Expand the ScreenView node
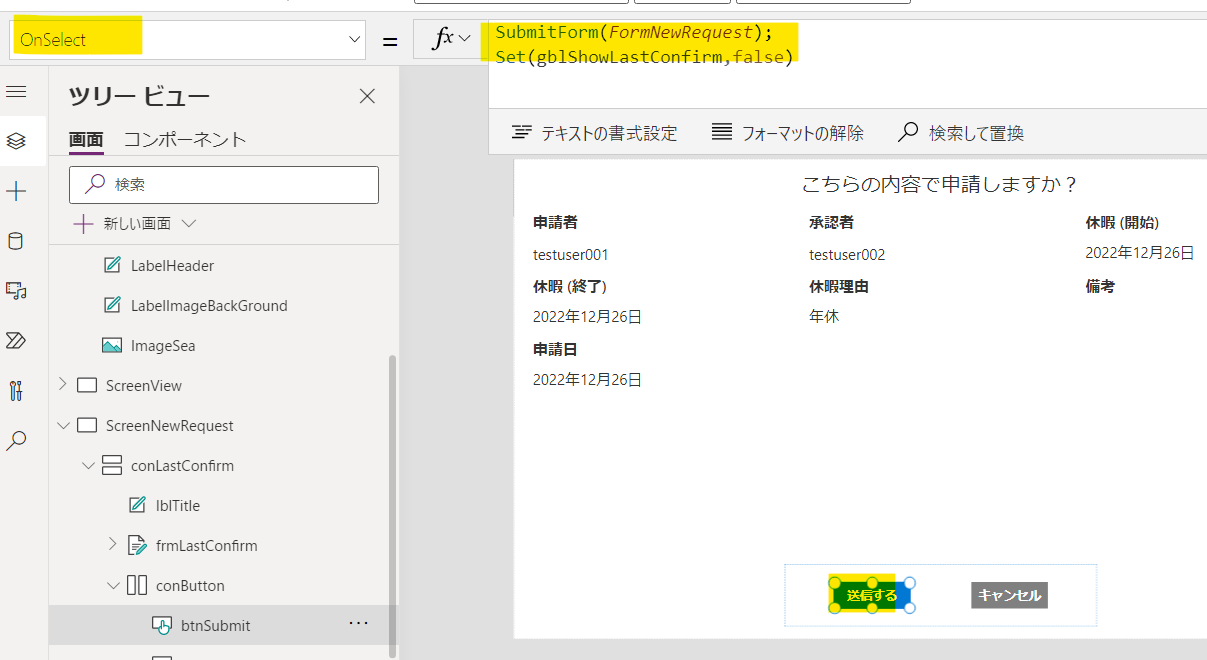This screenshot has width=1207, height=660. click(x=62, y=385)
